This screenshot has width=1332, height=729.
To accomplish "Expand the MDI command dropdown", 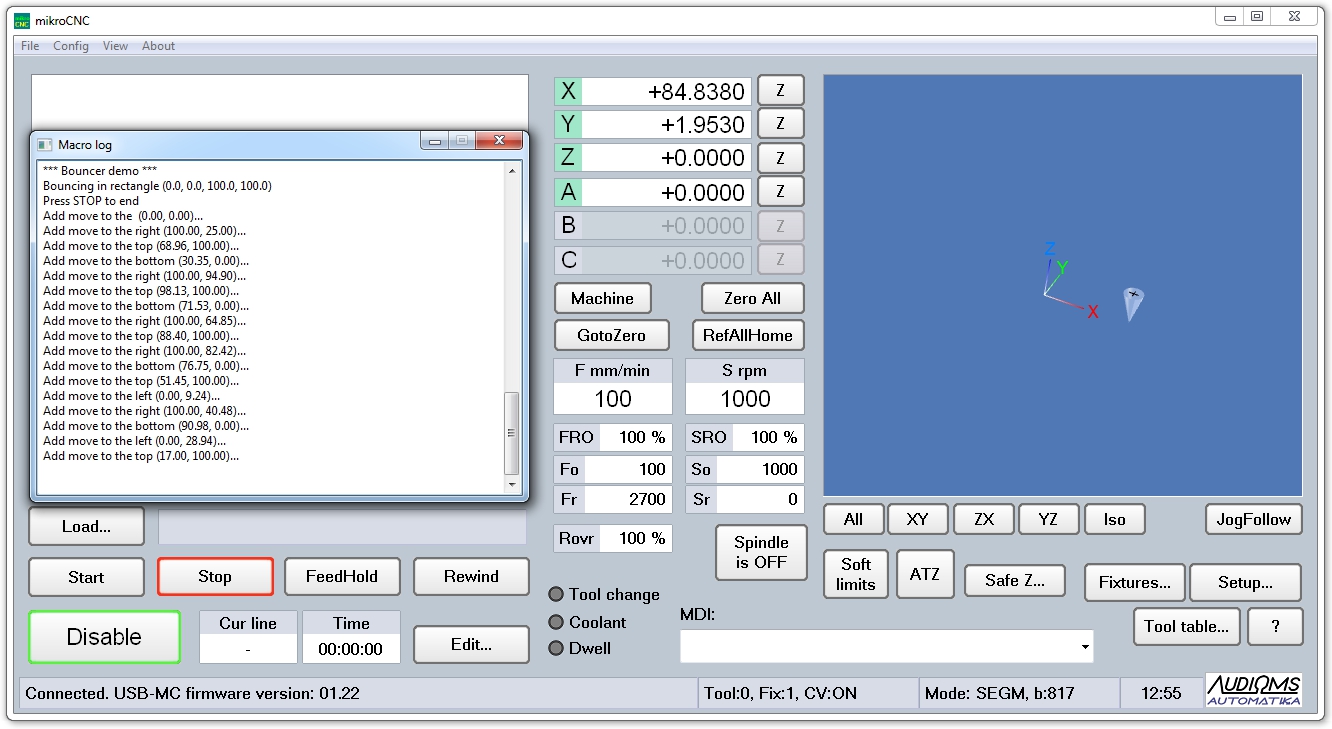I will 1085,648.
